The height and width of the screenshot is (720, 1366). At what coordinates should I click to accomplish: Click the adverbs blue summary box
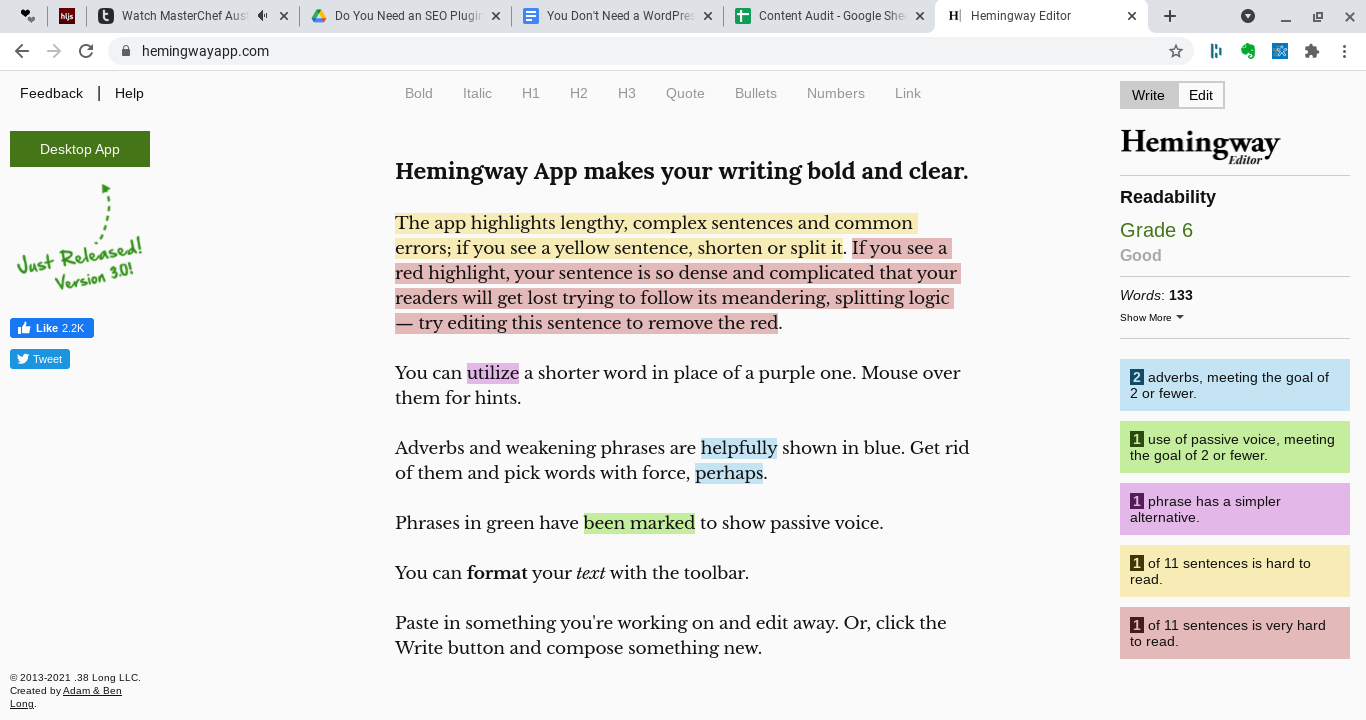click(x=1235, y=385)
